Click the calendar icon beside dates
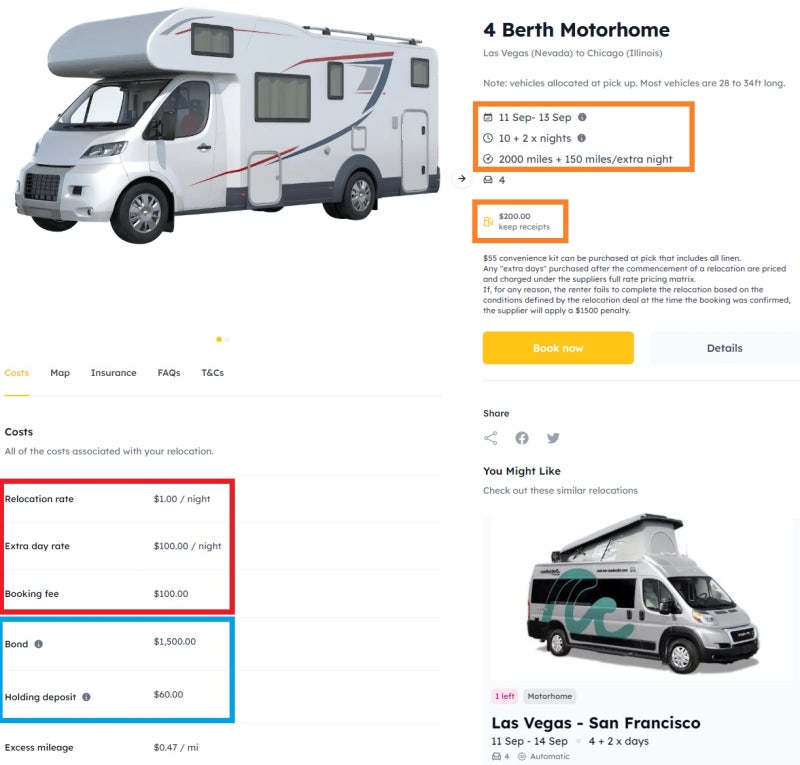The image size is (800, 765). [488, 118]
